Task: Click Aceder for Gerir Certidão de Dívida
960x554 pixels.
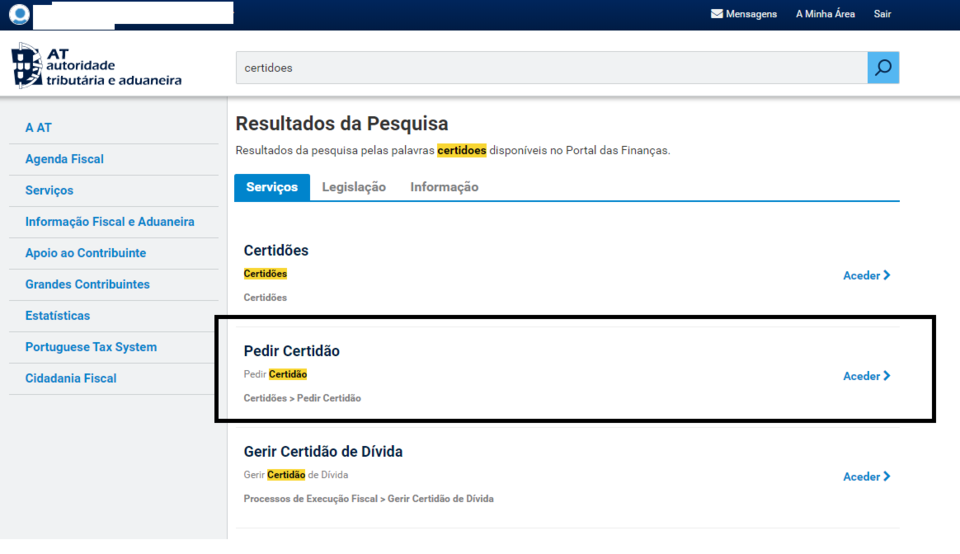Action: click(x=866, y=477)
